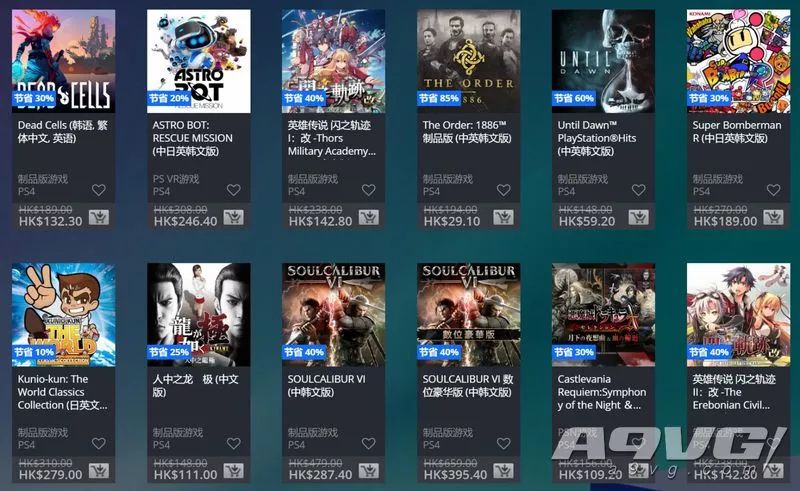Toggle wishlist heart for Dead Cells

98,190
